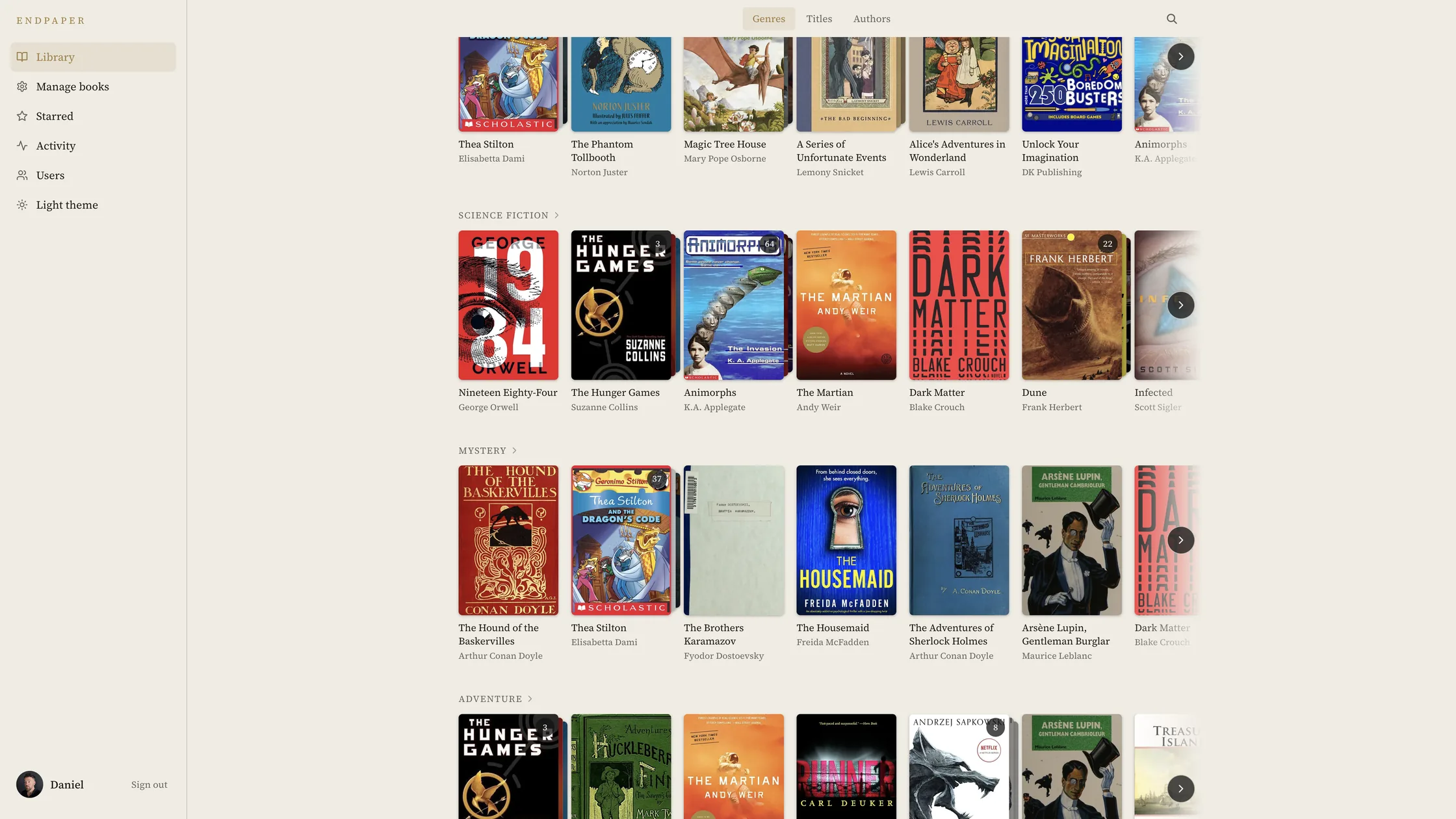Screen dimensions: 1456x819
Task: Click author name Frank Herbert
Action: tap(1051, 407)
